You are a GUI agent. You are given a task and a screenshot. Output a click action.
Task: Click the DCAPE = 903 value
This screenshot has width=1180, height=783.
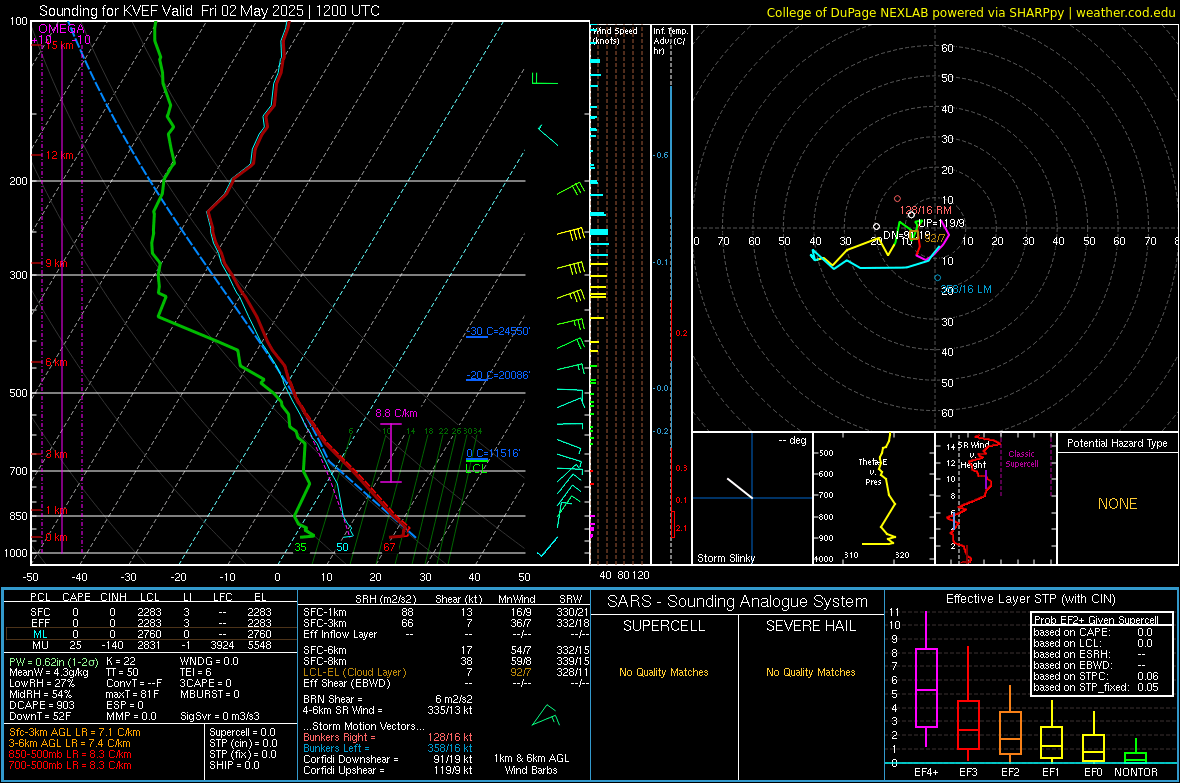pos(42,705)
